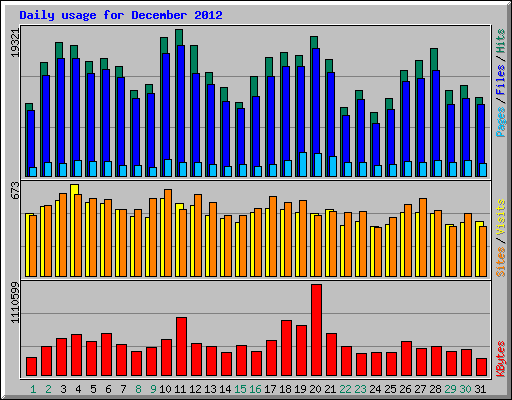Image resolution: width=512 pixels, height=400 pixels.
Task: Click the 'Pages' legend label
Action: click(501, 122)
